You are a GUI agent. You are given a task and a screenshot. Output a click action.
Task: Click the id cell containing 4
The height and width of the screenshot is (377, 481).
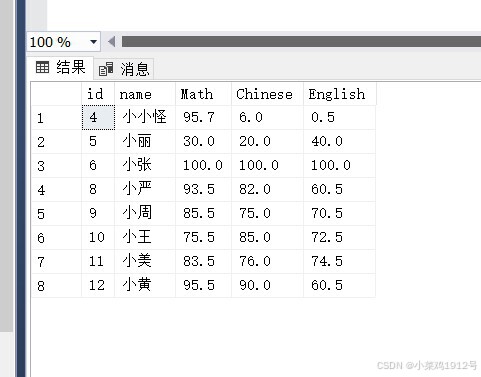98,117
